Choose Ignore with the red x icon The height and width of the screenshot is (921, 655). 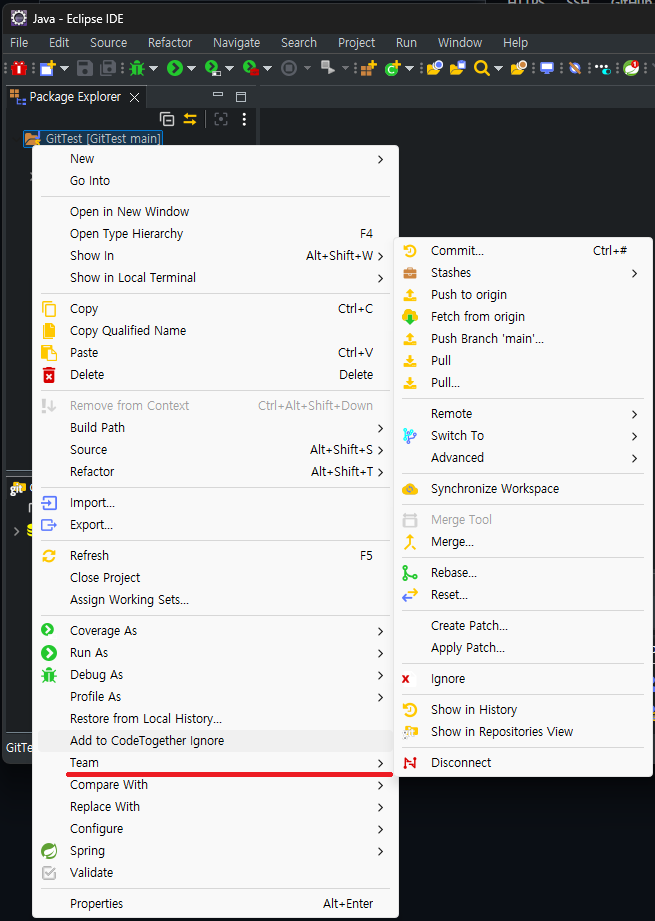(x=523, y=679)
